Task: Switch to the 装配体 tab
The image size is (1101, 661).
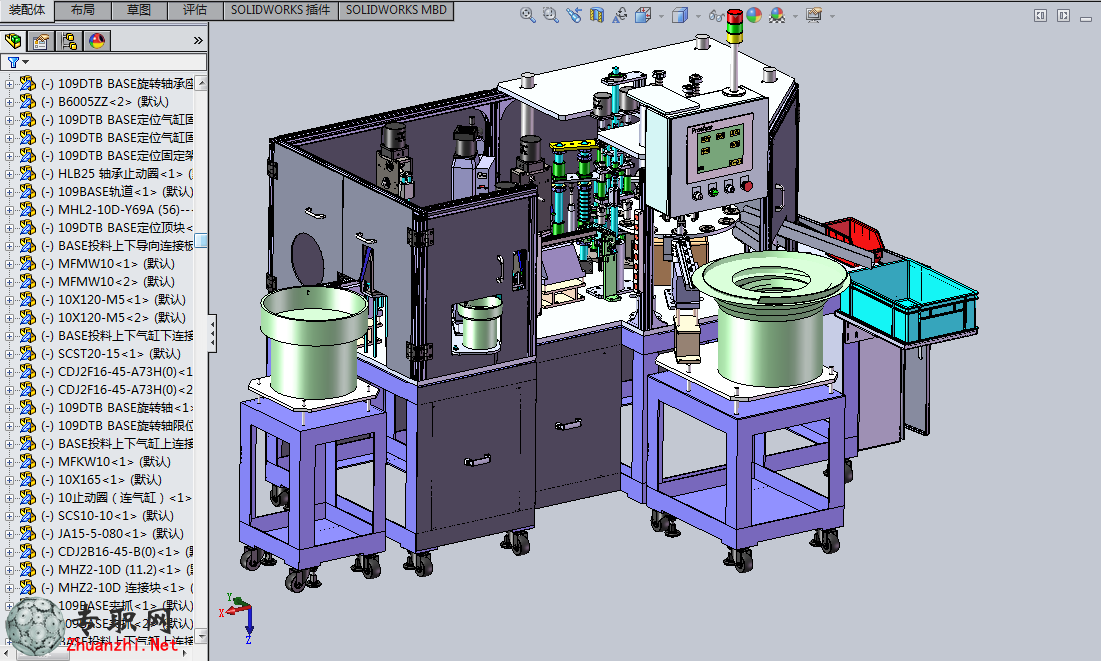Action: 27,10
